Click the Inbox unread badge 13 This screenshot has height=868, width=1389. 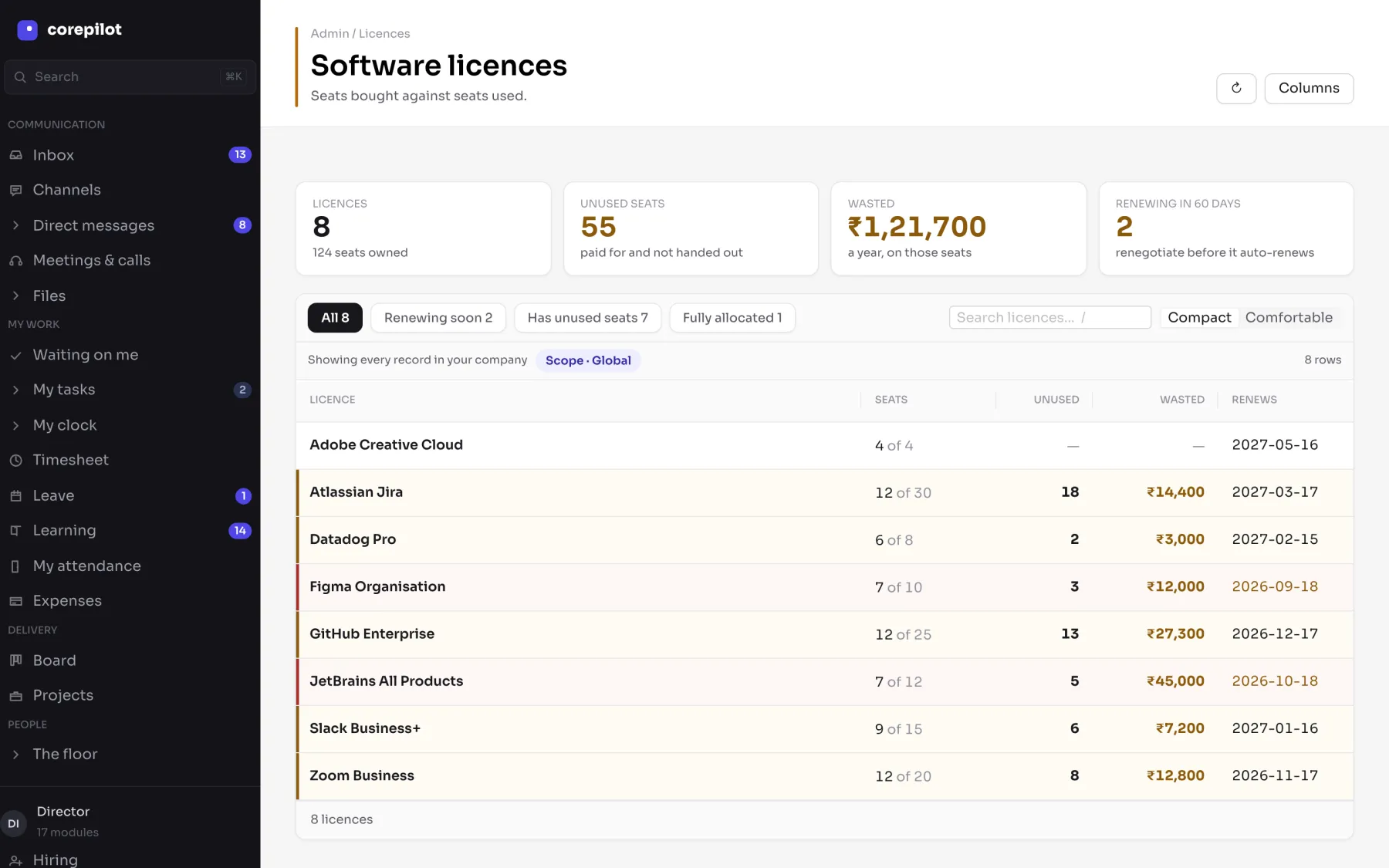click(240, 155)
